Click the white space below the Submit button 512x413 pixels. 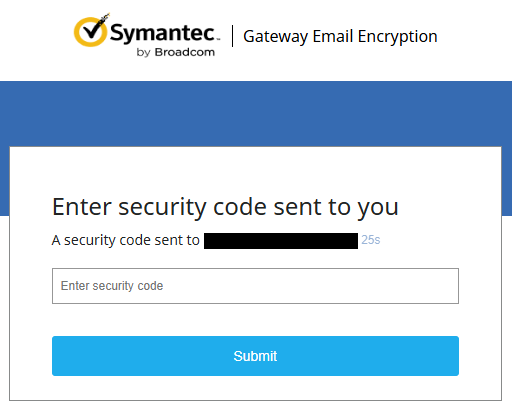[255, 388]
